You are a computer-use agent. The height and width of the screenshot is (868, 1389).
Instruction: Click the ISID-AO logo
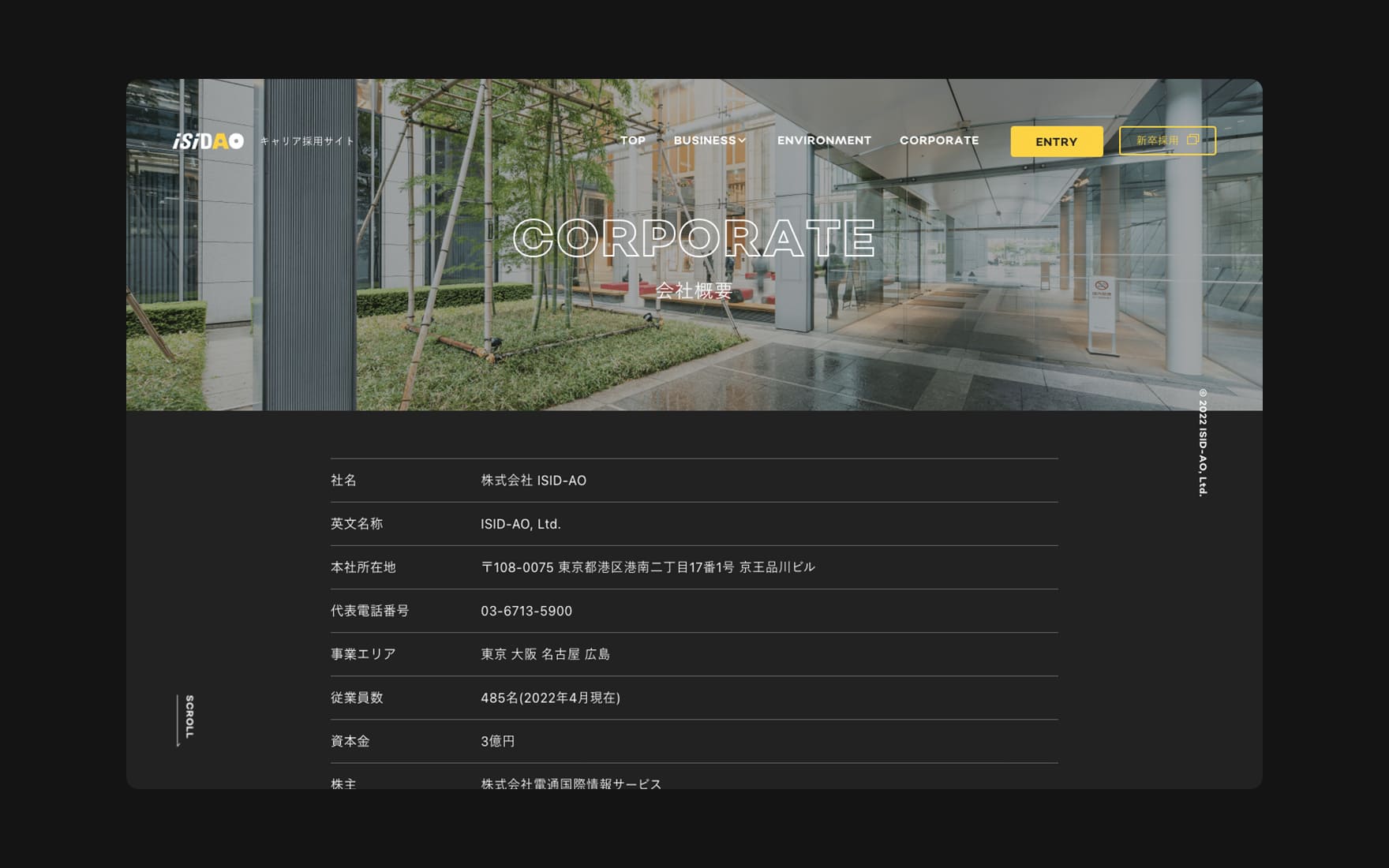(x=208, y=140)
